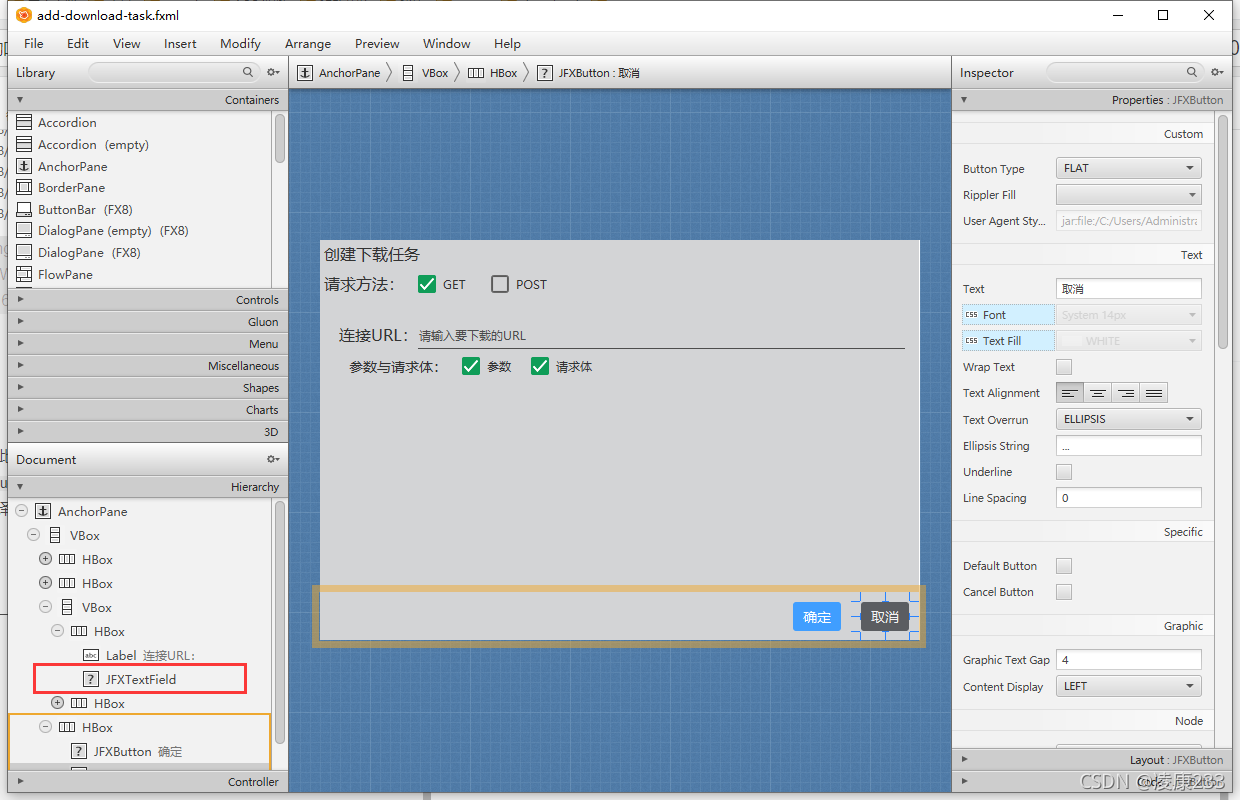Click JFXButton question icon in breadcrumb
1240x800 pixels.
pos(544,73)
